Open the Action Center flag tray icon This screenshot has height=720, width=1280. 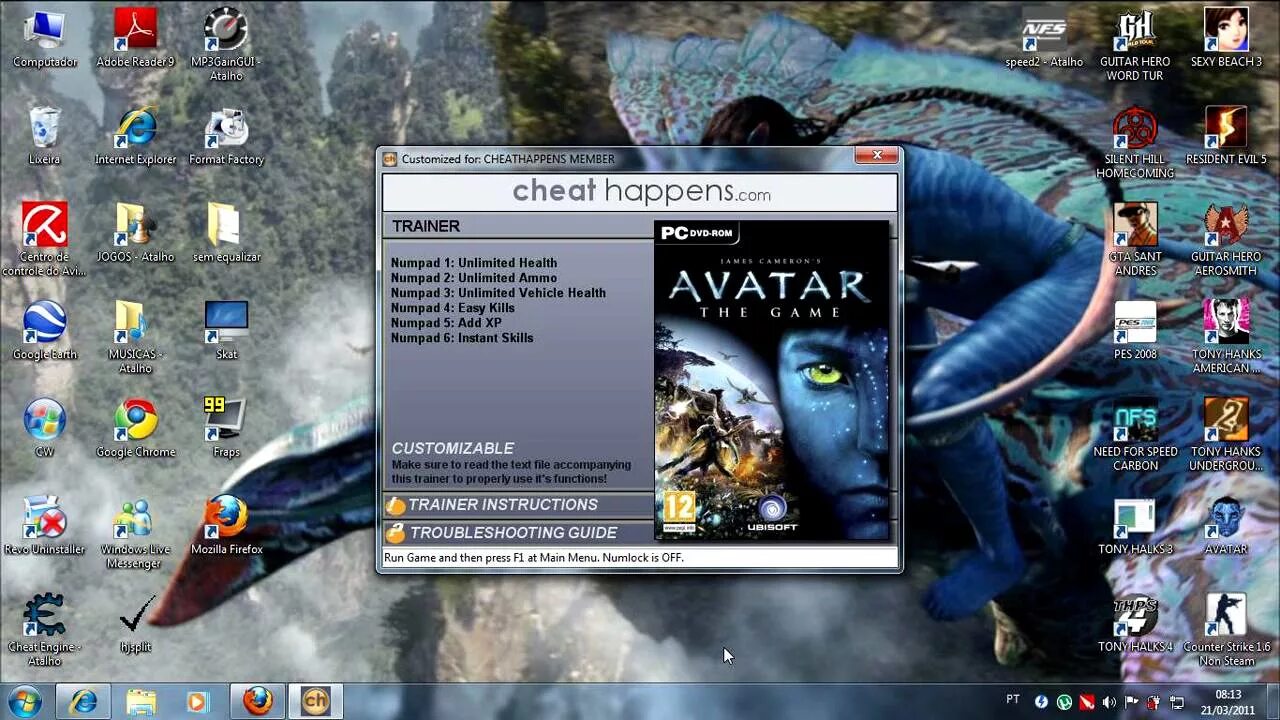click(x=1131, y=702)
